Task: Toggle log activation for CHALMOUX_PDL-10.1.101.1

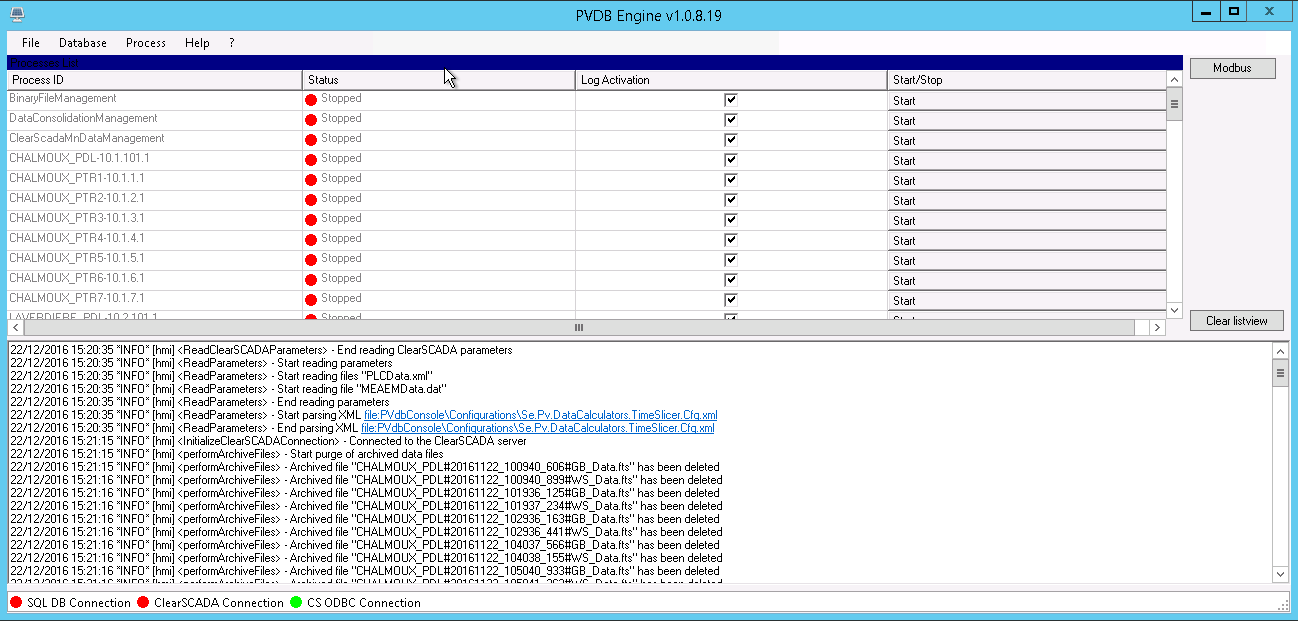Action: [731, 160]
